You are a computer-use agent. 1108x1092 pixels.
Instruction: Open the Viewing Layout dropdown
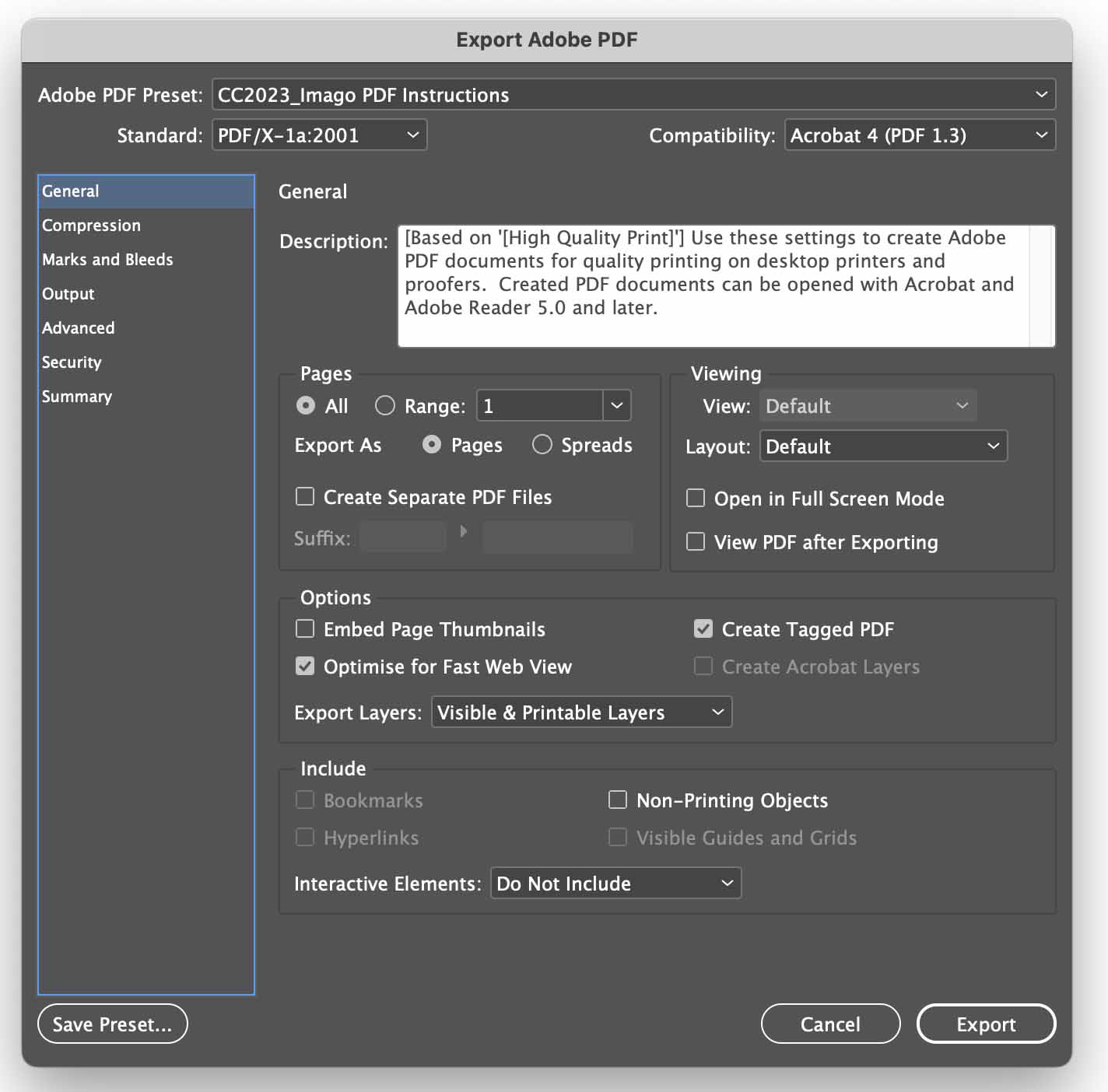(883, 446)
